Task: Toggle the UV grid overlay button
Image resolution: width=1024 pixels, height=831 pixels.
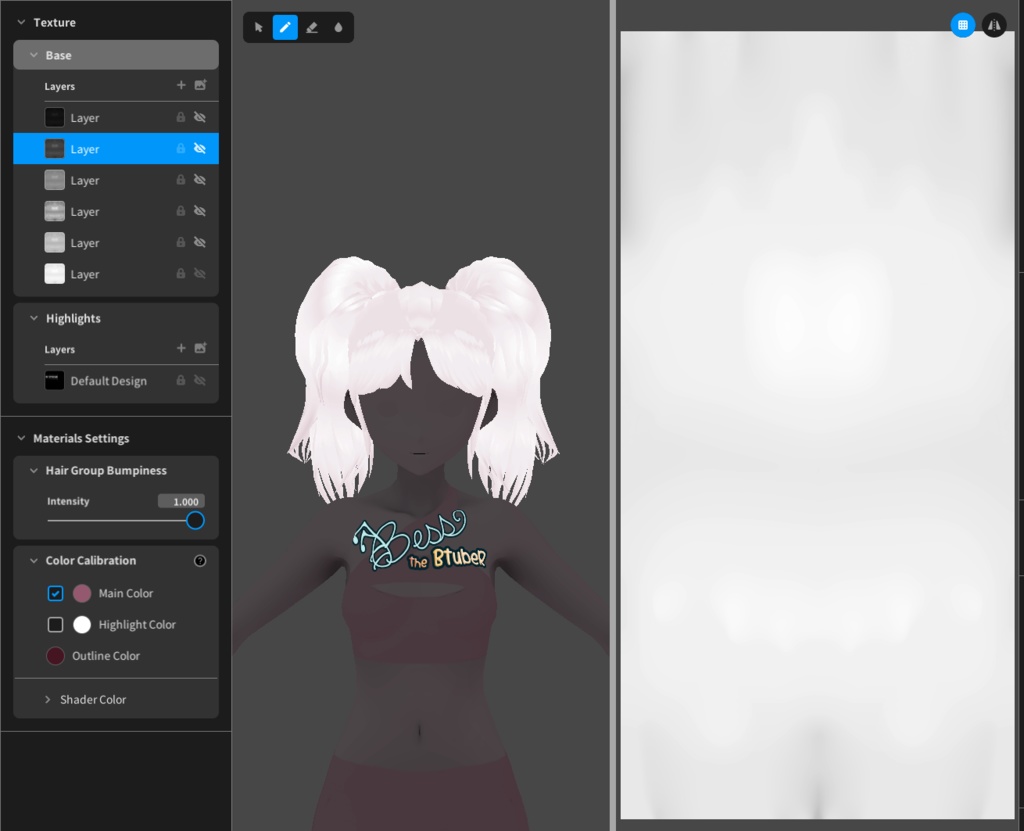Action: pyautogui.click(x=962, y=25)
